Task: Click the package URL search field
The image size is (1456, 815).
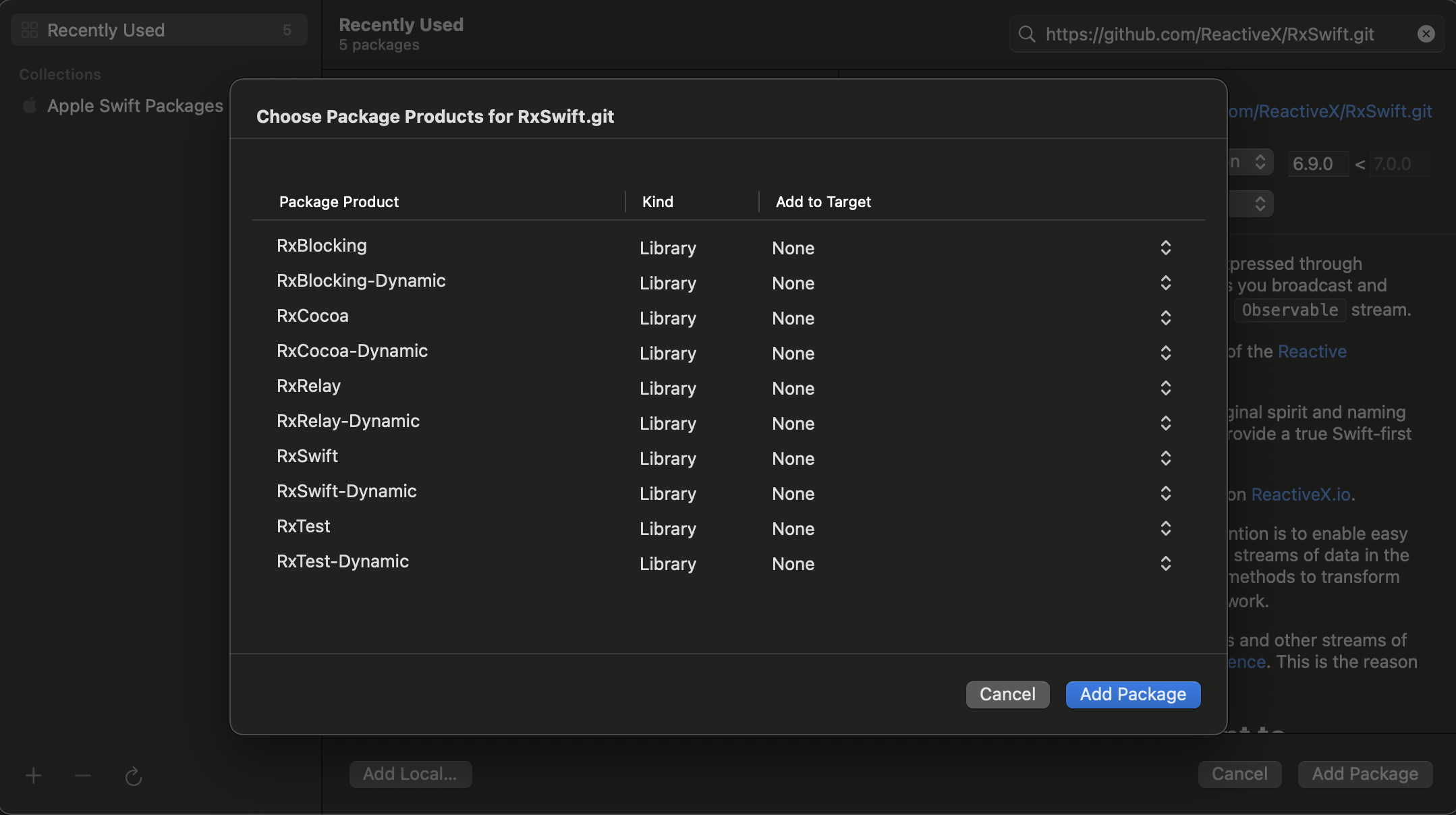Action: coord(1227,34)
